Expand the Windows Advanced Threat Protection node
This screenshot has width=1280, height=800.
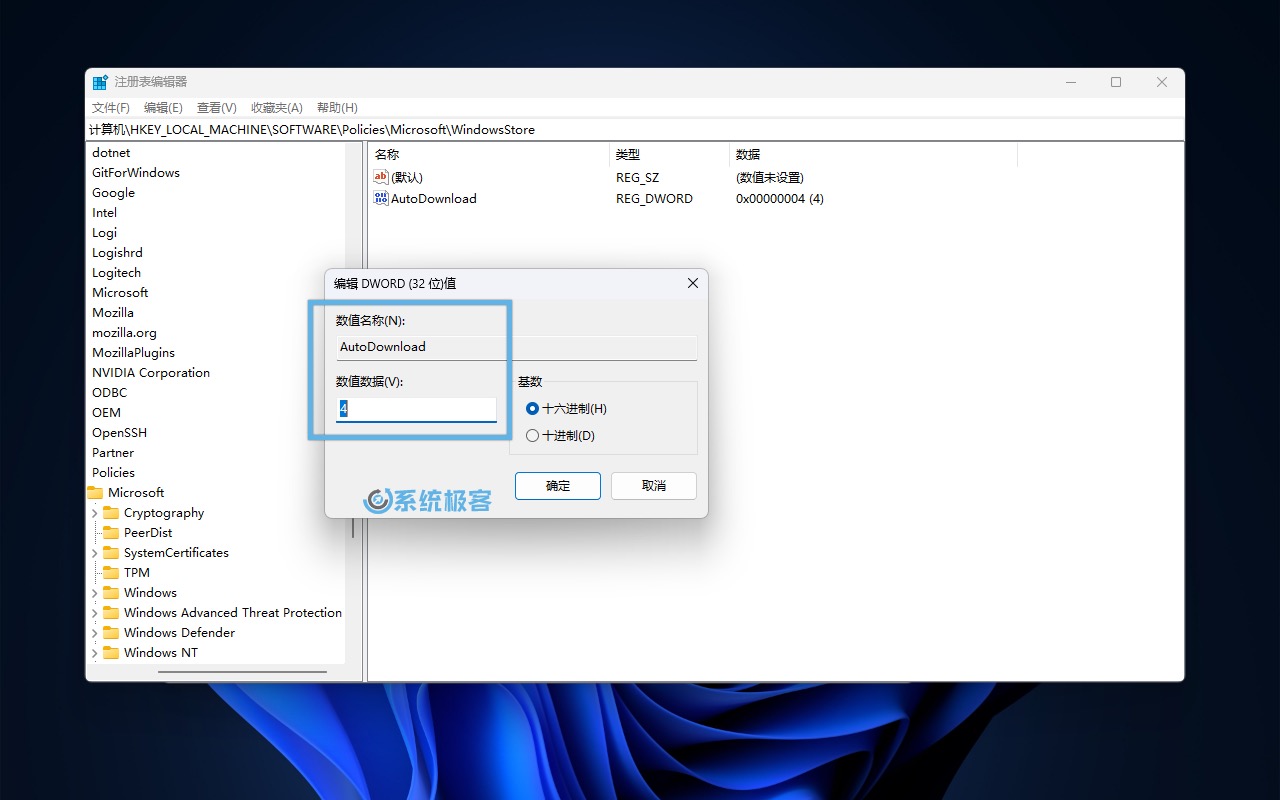coord(96,612)
